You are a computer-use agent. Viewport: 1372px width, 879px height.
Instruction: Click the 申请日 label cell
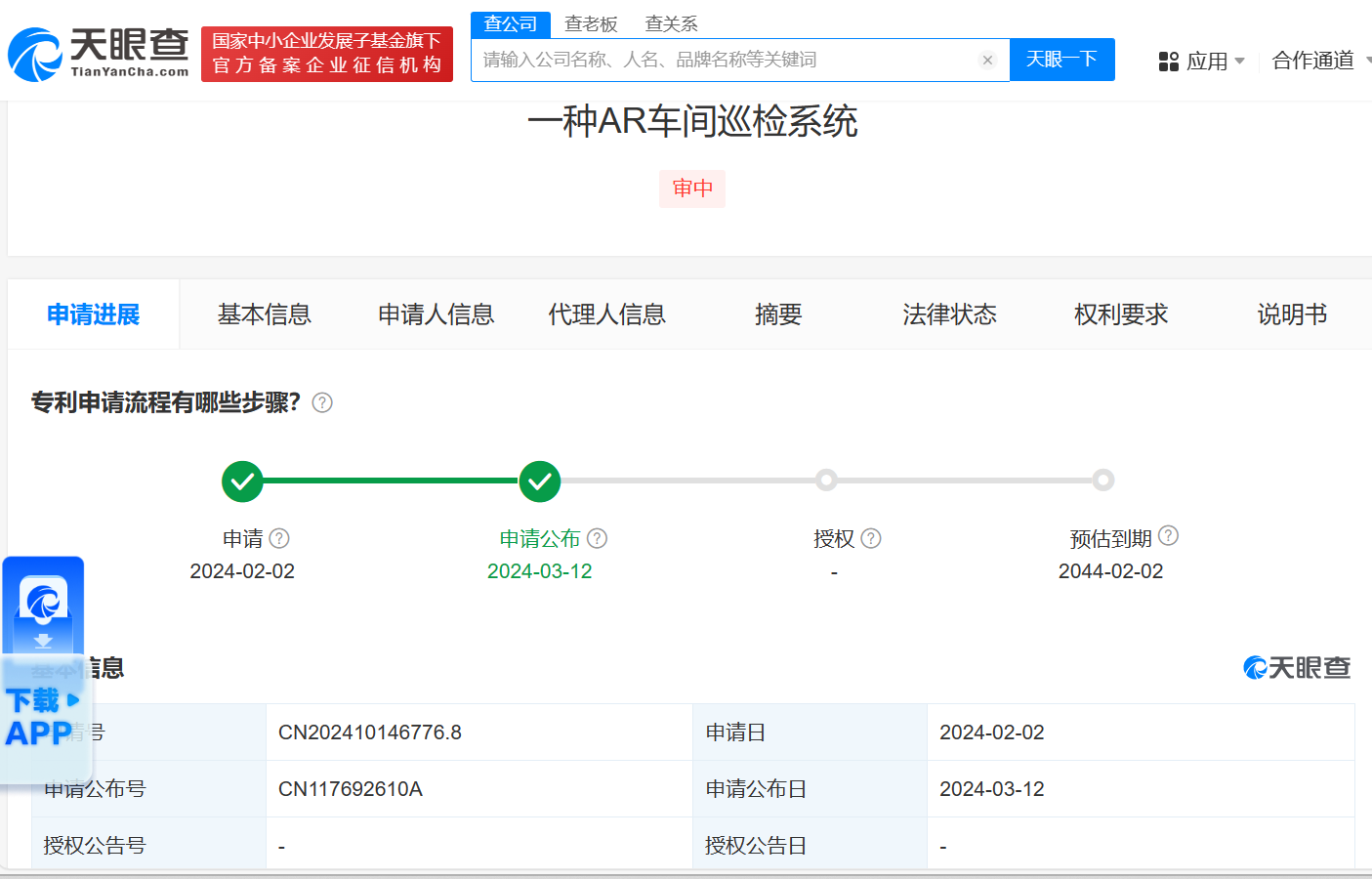(811, 732)
